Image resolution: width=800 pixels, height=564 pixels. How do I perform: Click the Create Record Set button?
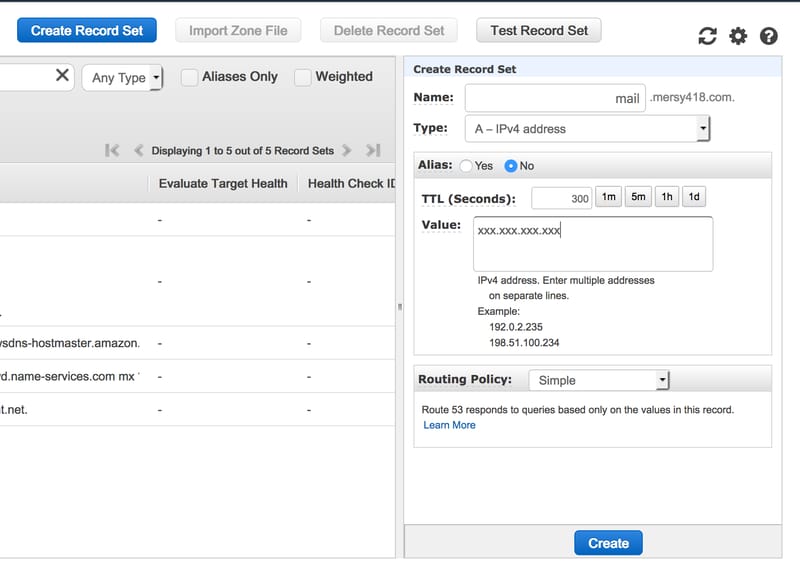pyautogui.click(x=87, y=30)
